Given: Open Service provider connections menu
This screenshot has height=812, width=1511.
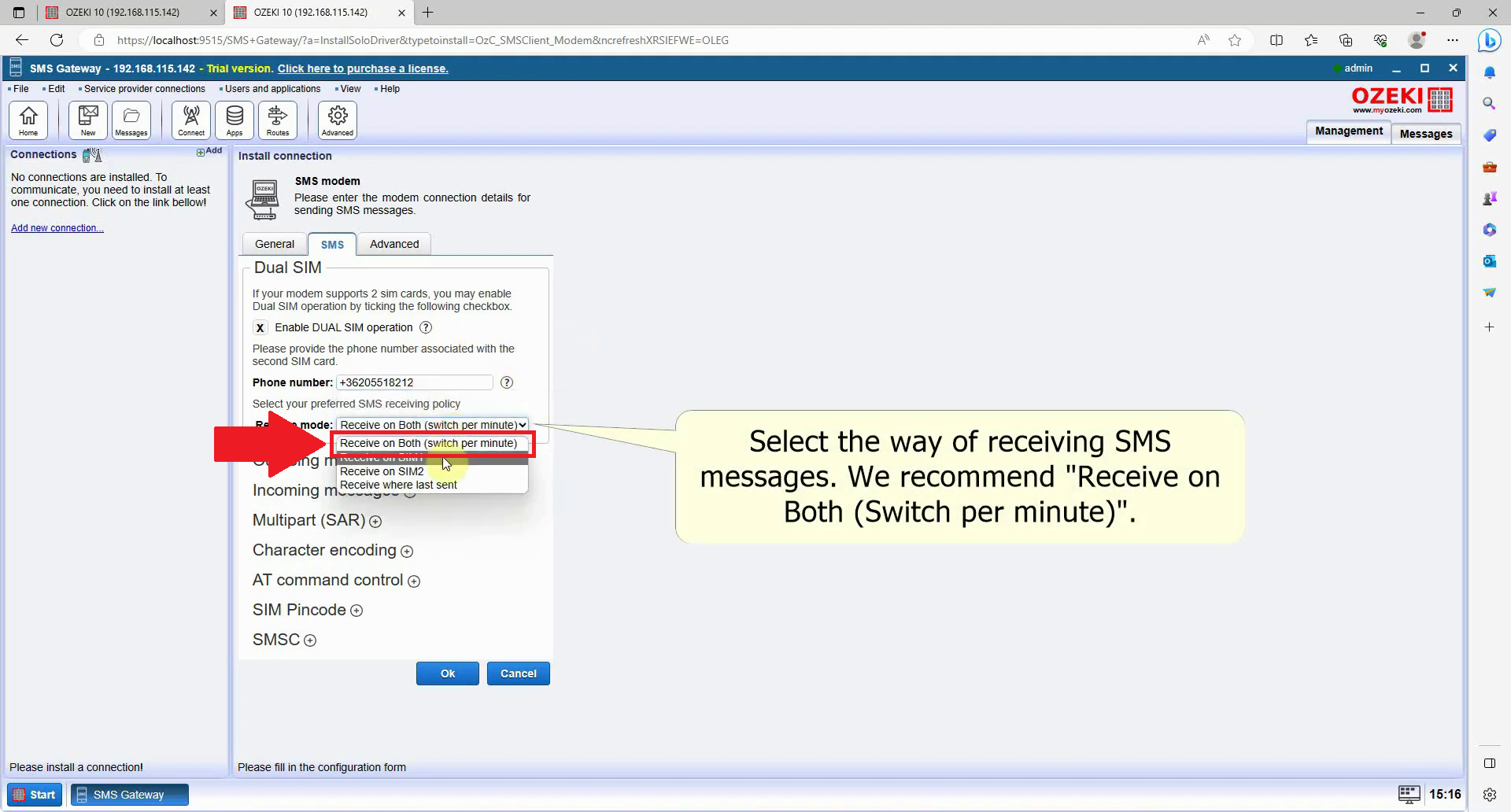Looking at the screenshot, I should click(143, 89).
